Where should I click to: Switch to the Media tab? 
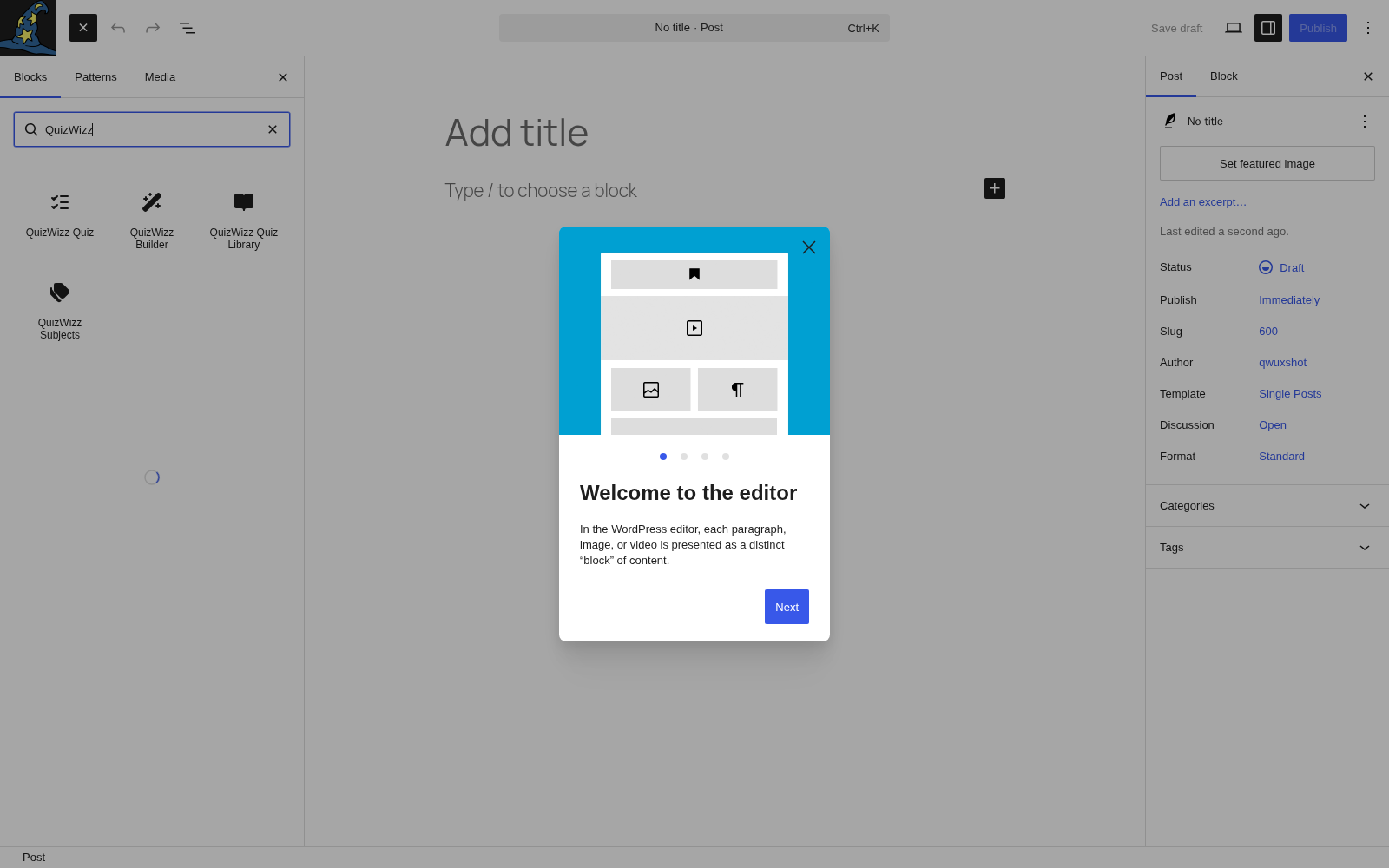(160, 77)
